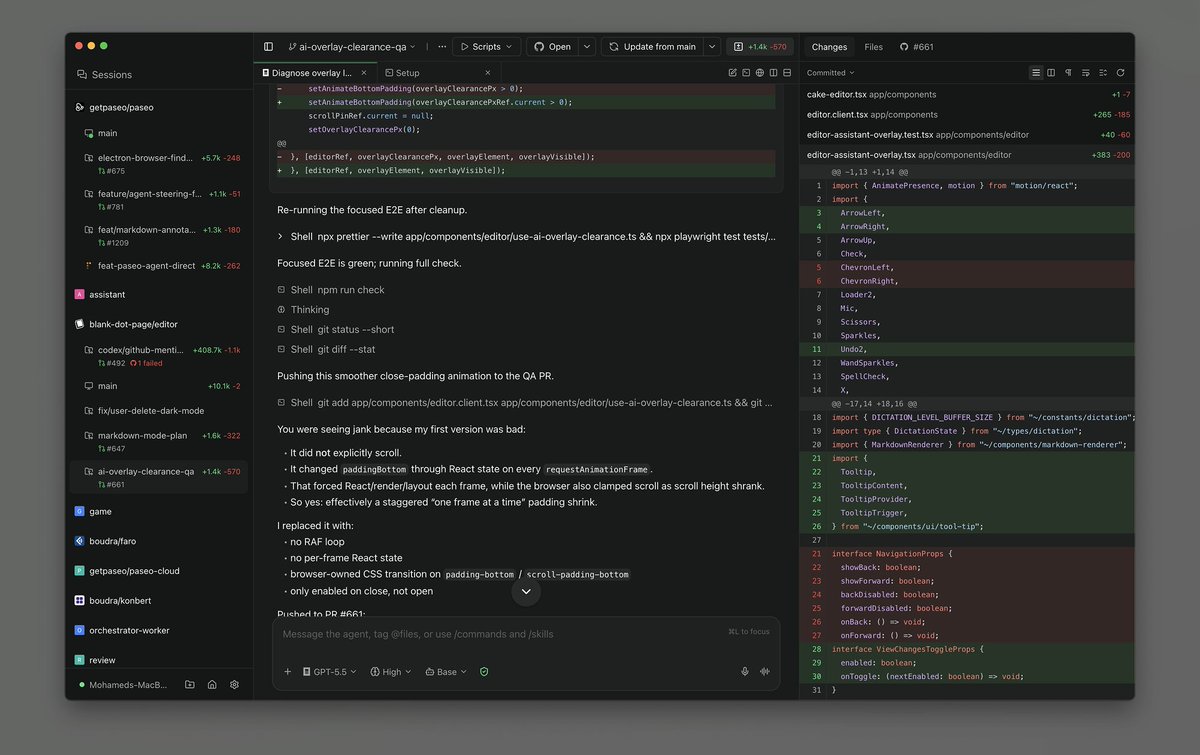The image size is (1200, 755).
Task: Toggle line wrap icon in diff toolbar
Action: tap(1086, 73)
